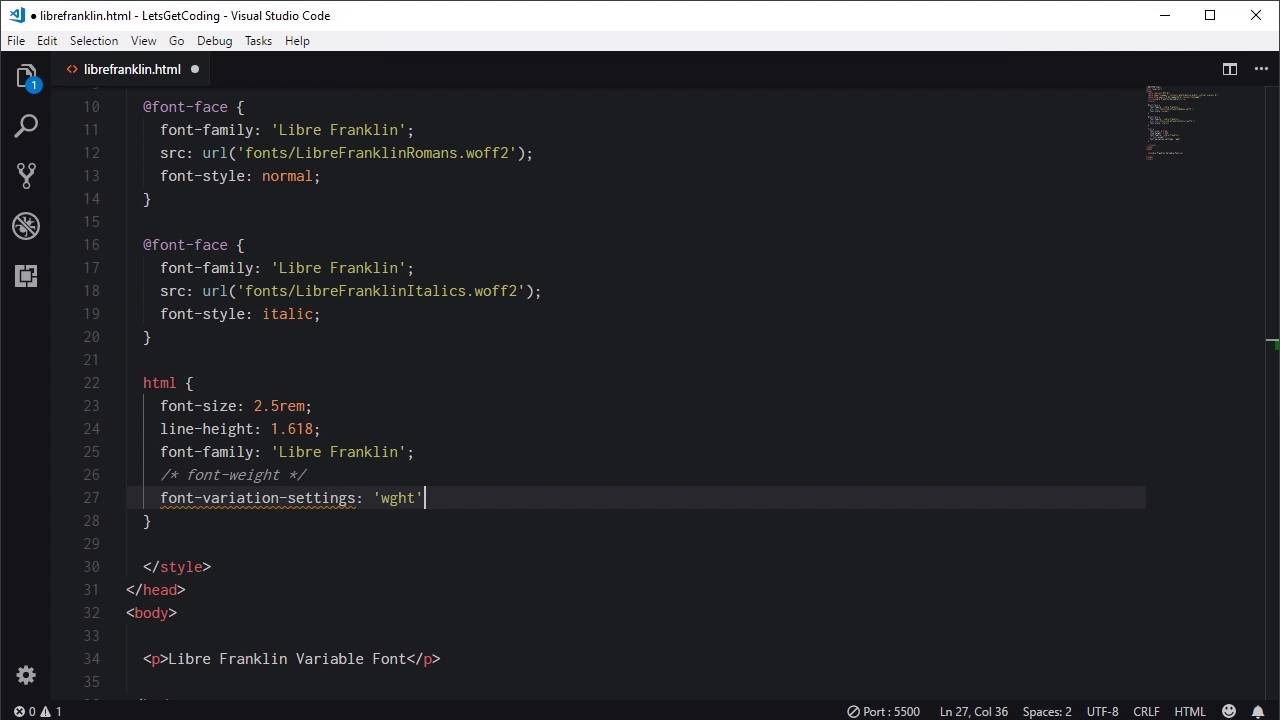This screenshot has width=1280, height=720.
Task: Click the closing </style> tag
Action: [177, 567]
